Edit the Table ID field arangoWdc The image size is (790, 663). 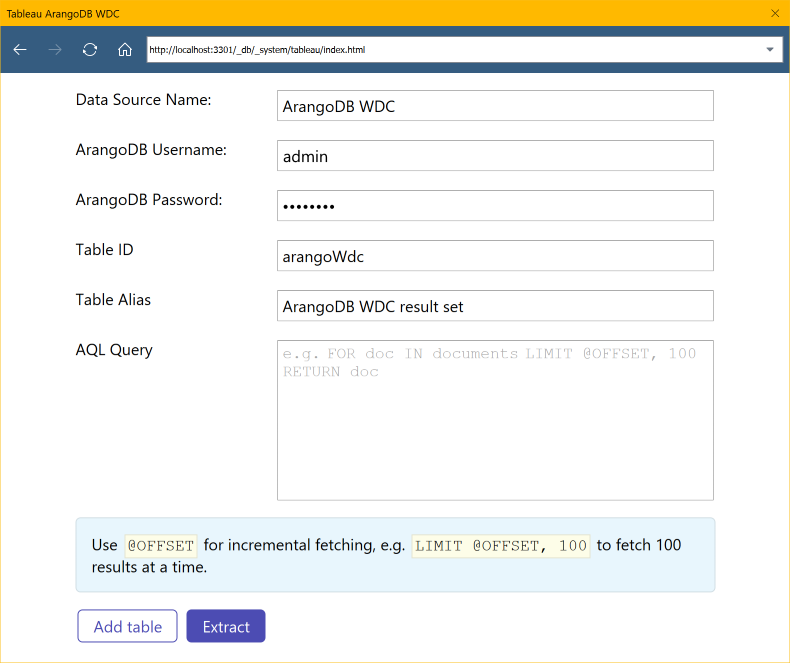coord(495,255)
